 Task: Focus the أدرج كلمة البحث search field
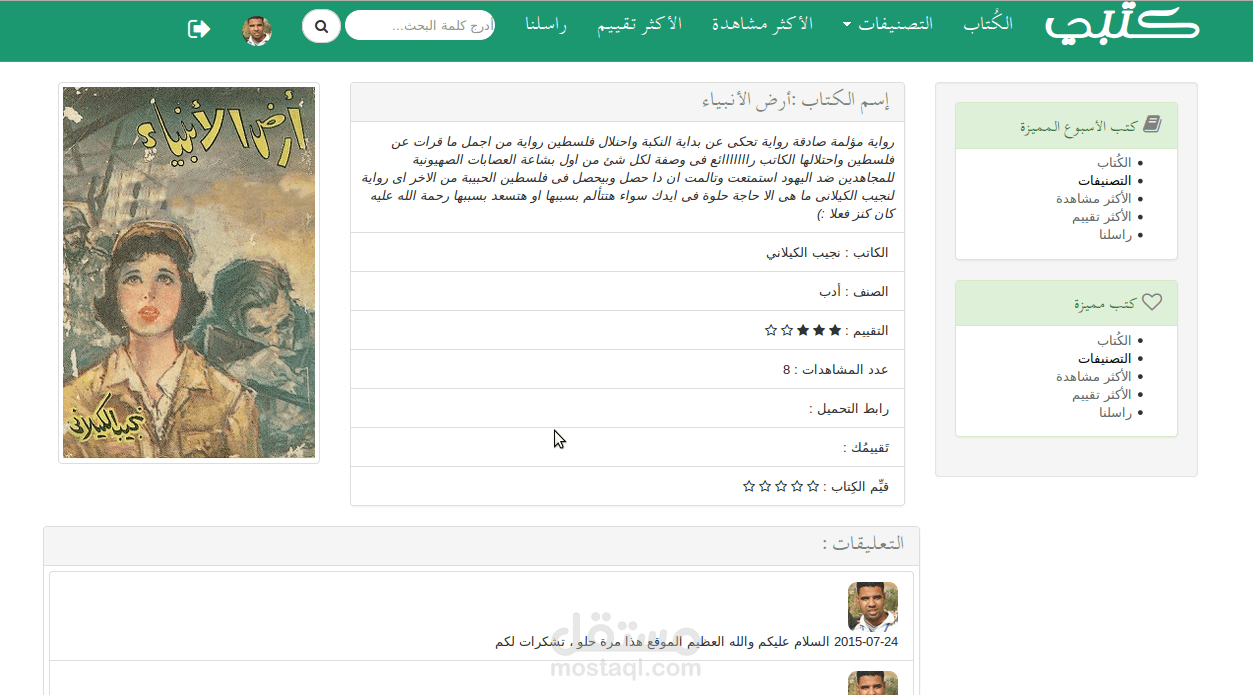coord(420,25)
